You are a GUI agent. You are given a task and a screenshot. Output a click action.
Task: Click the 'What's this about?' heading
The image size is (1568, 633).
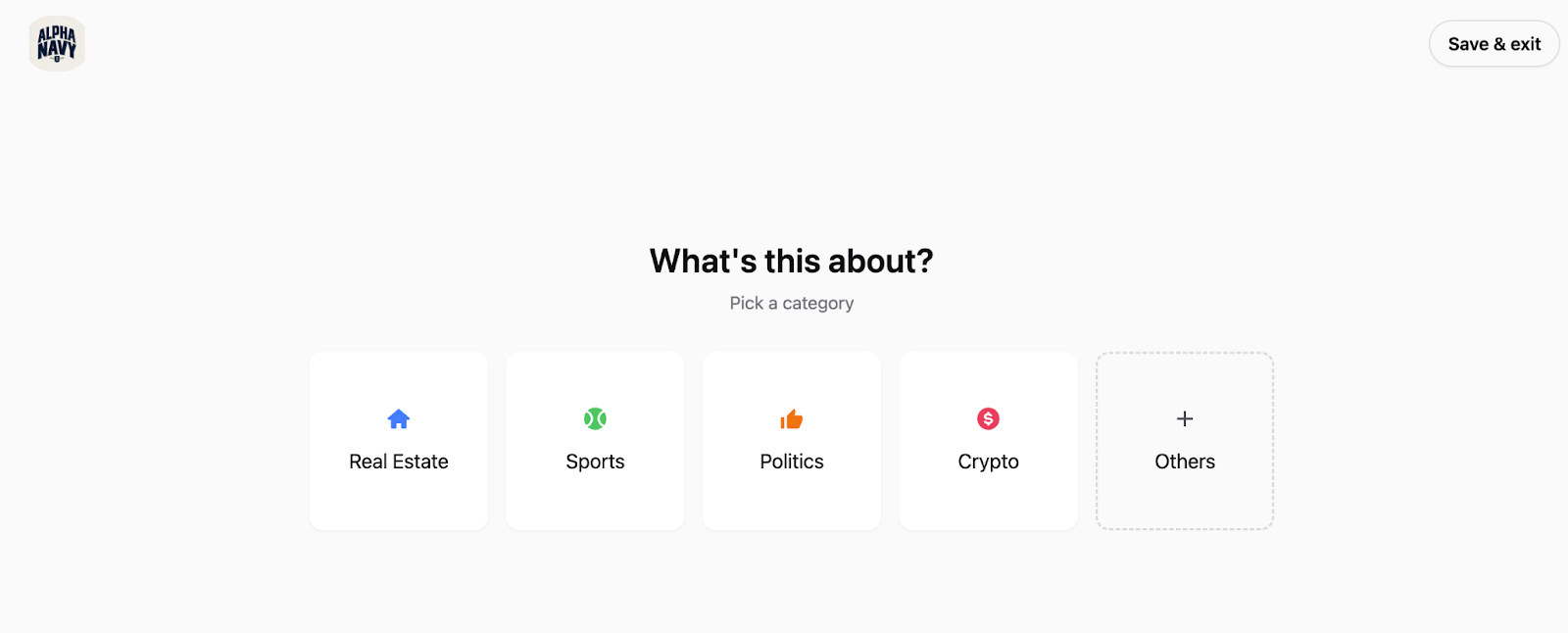point(791,261)
